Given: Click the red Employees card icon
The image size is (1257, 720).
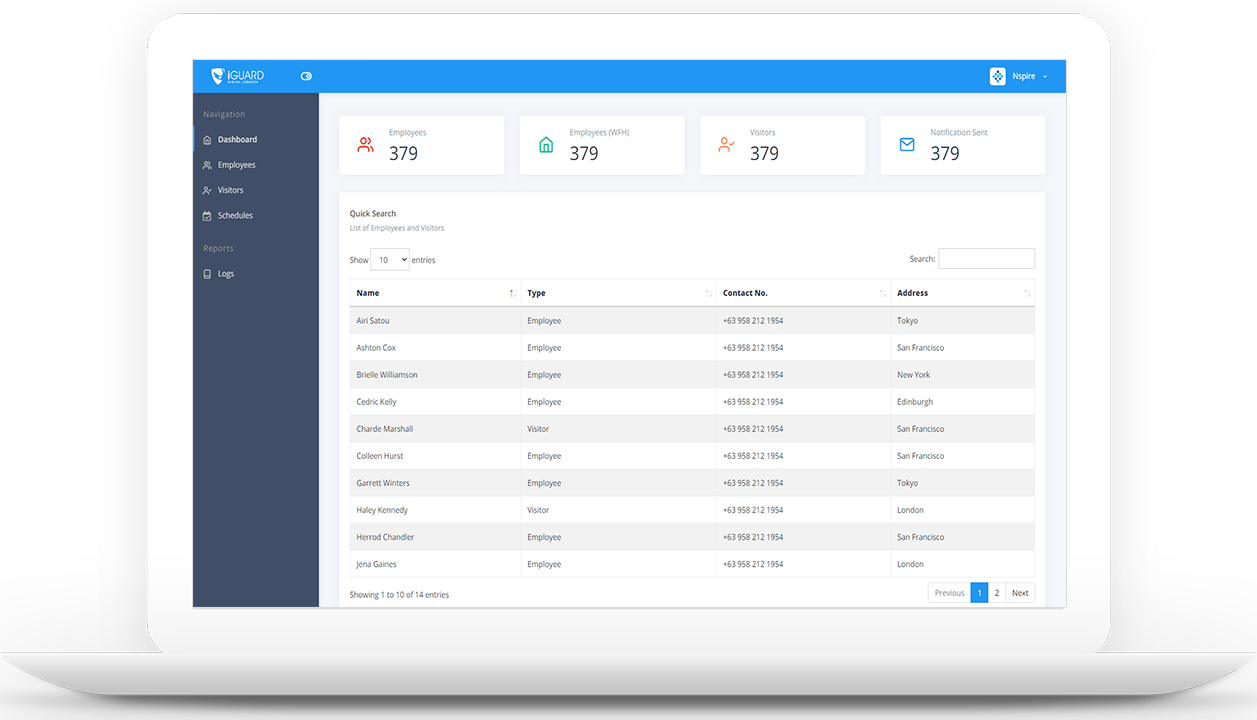Looking at the screenshot, I should pyautogui.click(x=365, y=145).
